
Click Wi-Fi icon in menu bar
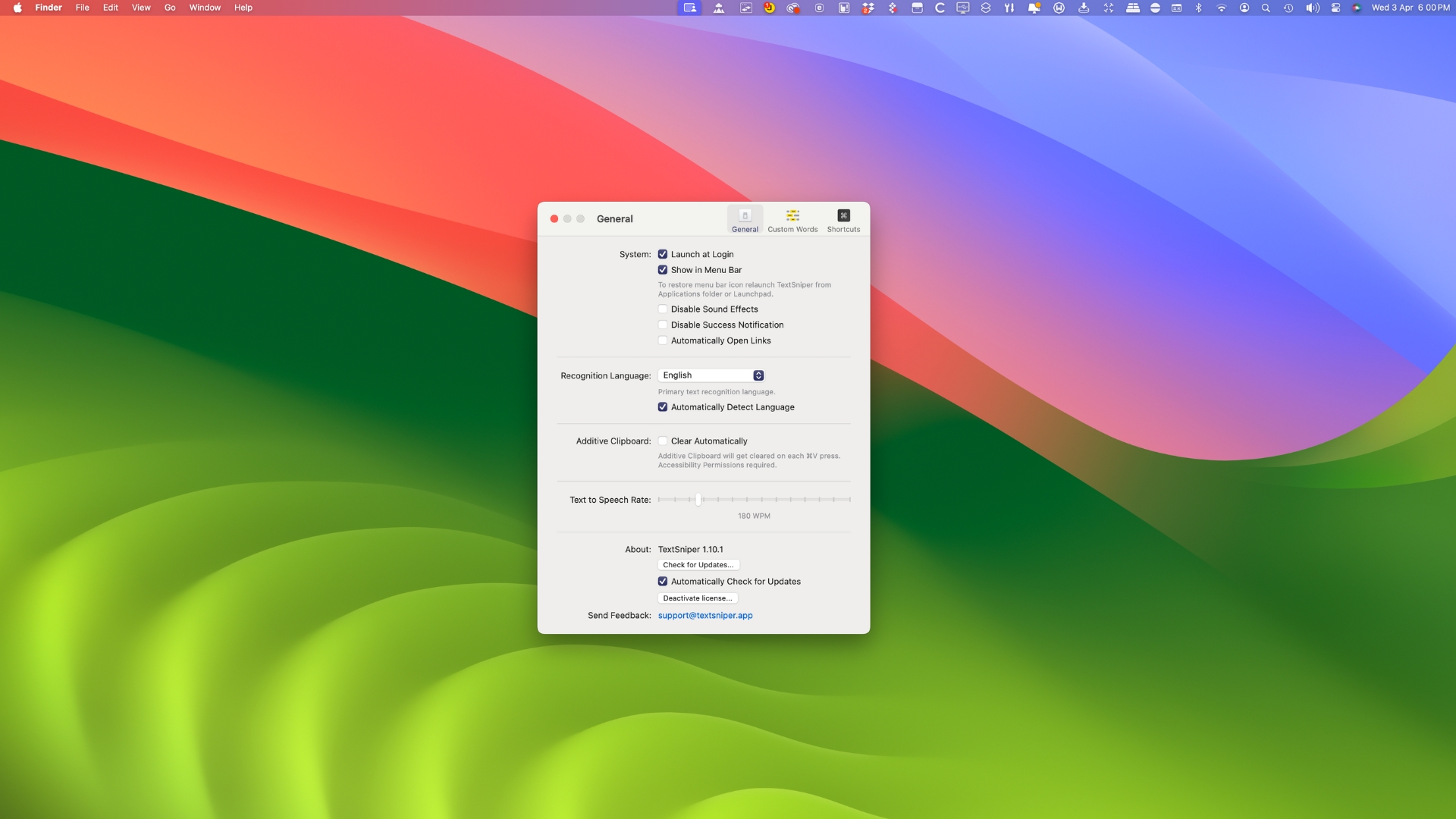click(1220, 8)
